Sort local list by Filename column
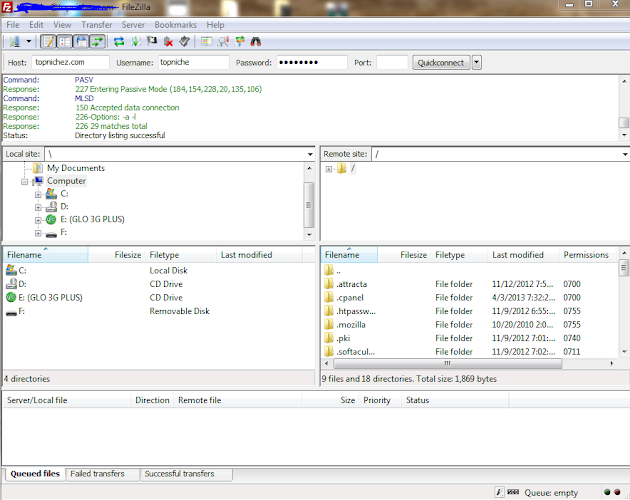Screen dimensions: 630x500 (45, 255)
